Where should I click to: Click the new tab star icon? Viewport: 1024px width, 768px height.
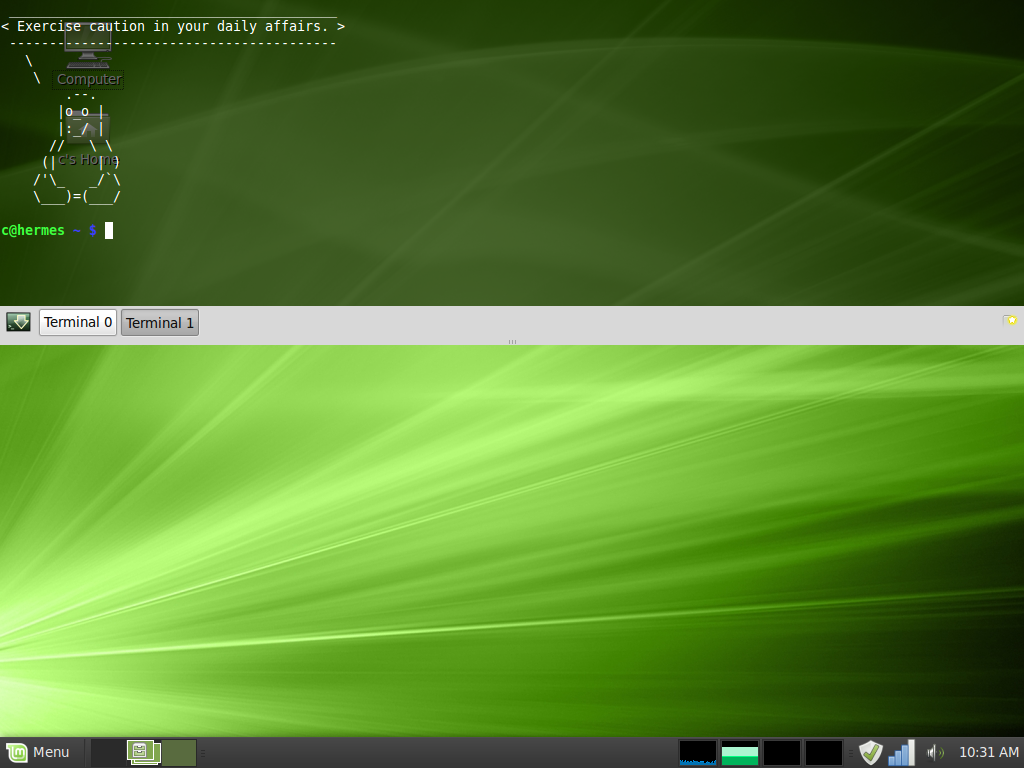tap(1010, 321)
